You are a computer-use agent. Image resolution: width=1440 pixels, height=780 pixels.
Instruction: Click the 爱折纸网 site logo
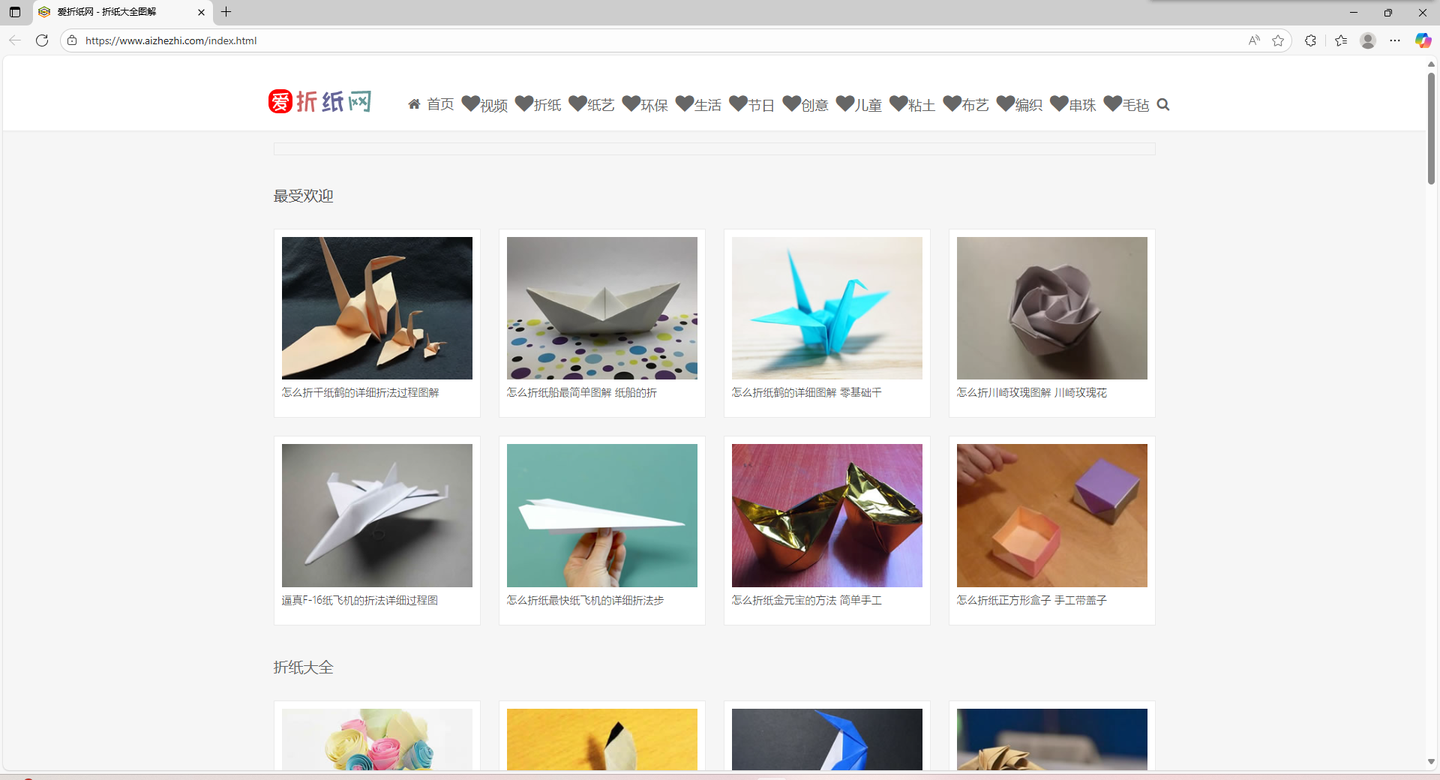point(320,102)
